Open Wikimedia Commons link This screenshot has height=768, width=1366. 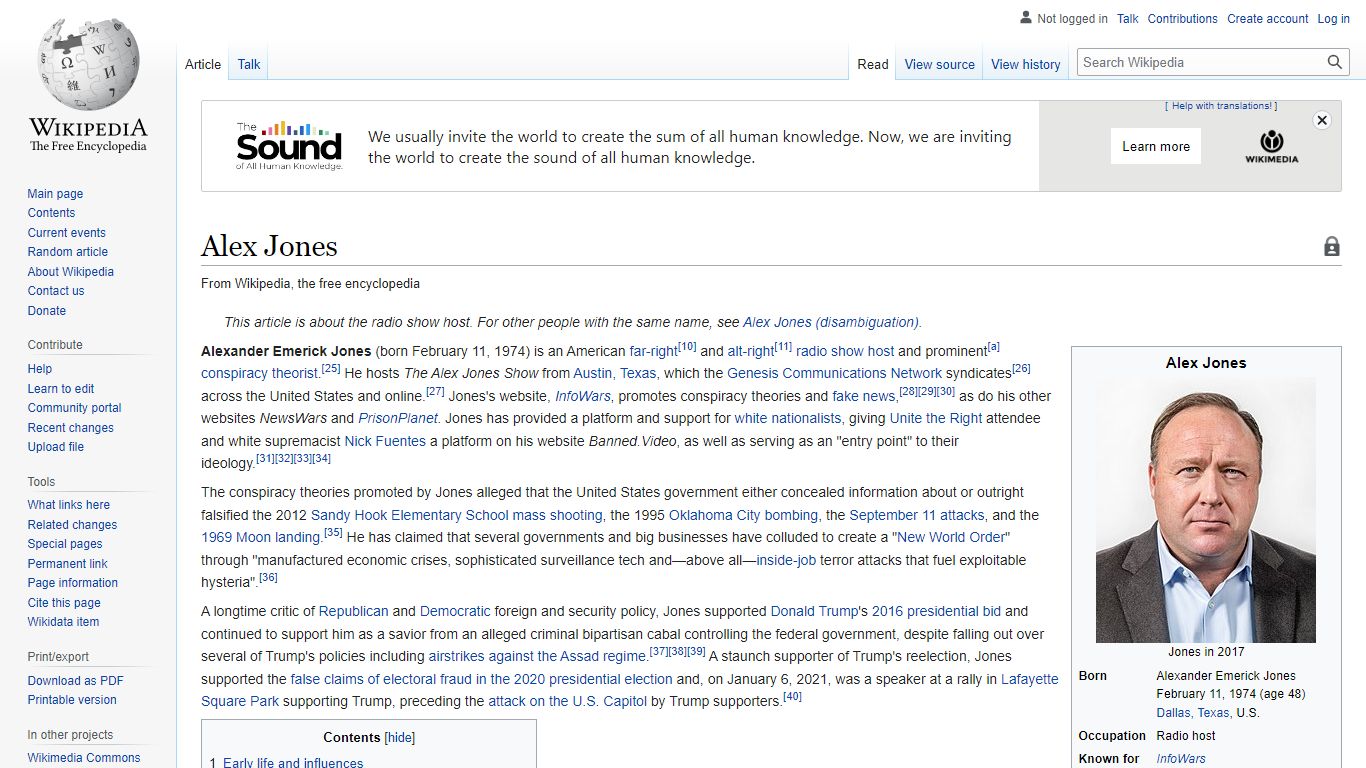click(x=84, y=758)
